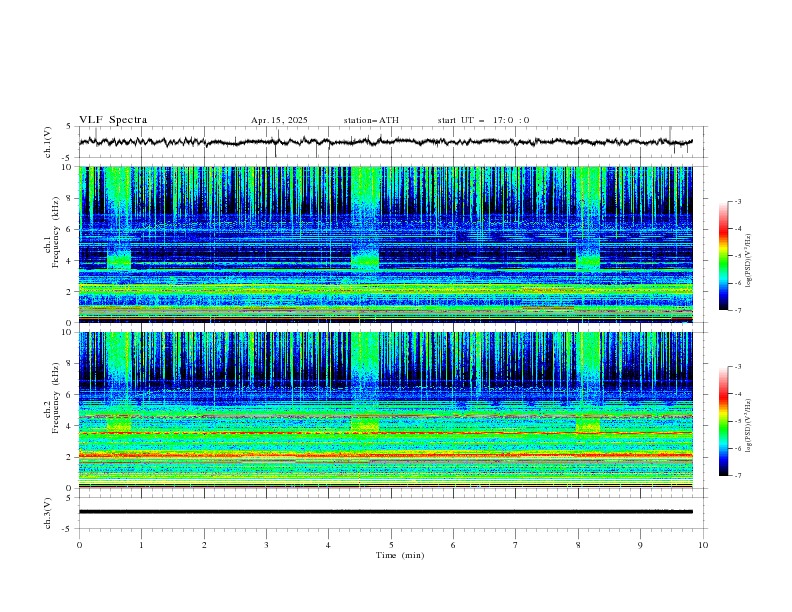
Task: Click the "8" tick on the time axis
Action: click(578, 545)
